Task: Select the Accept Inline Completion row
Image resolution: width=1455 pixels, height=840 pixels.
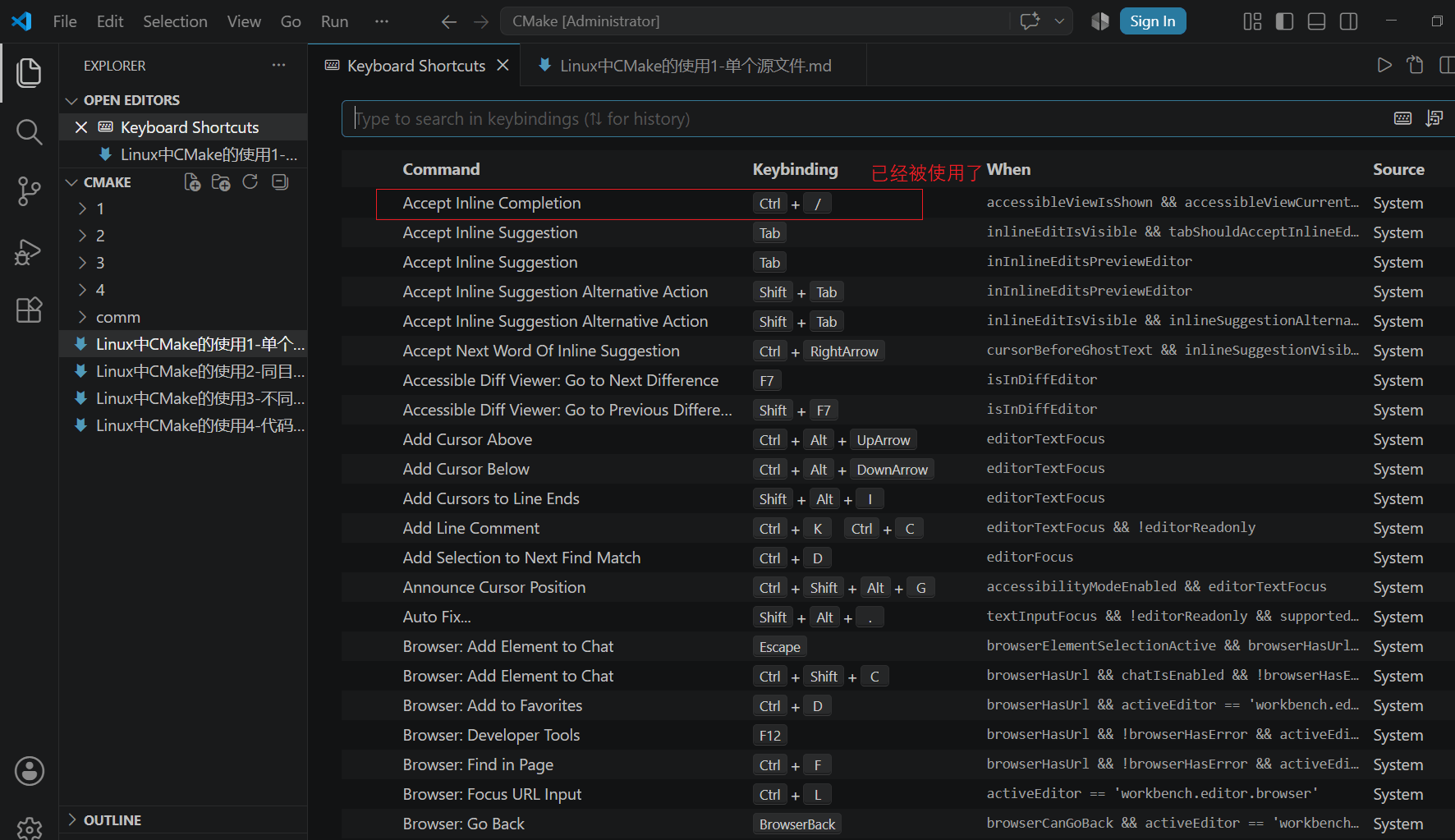Action: [x=898, y=203]
